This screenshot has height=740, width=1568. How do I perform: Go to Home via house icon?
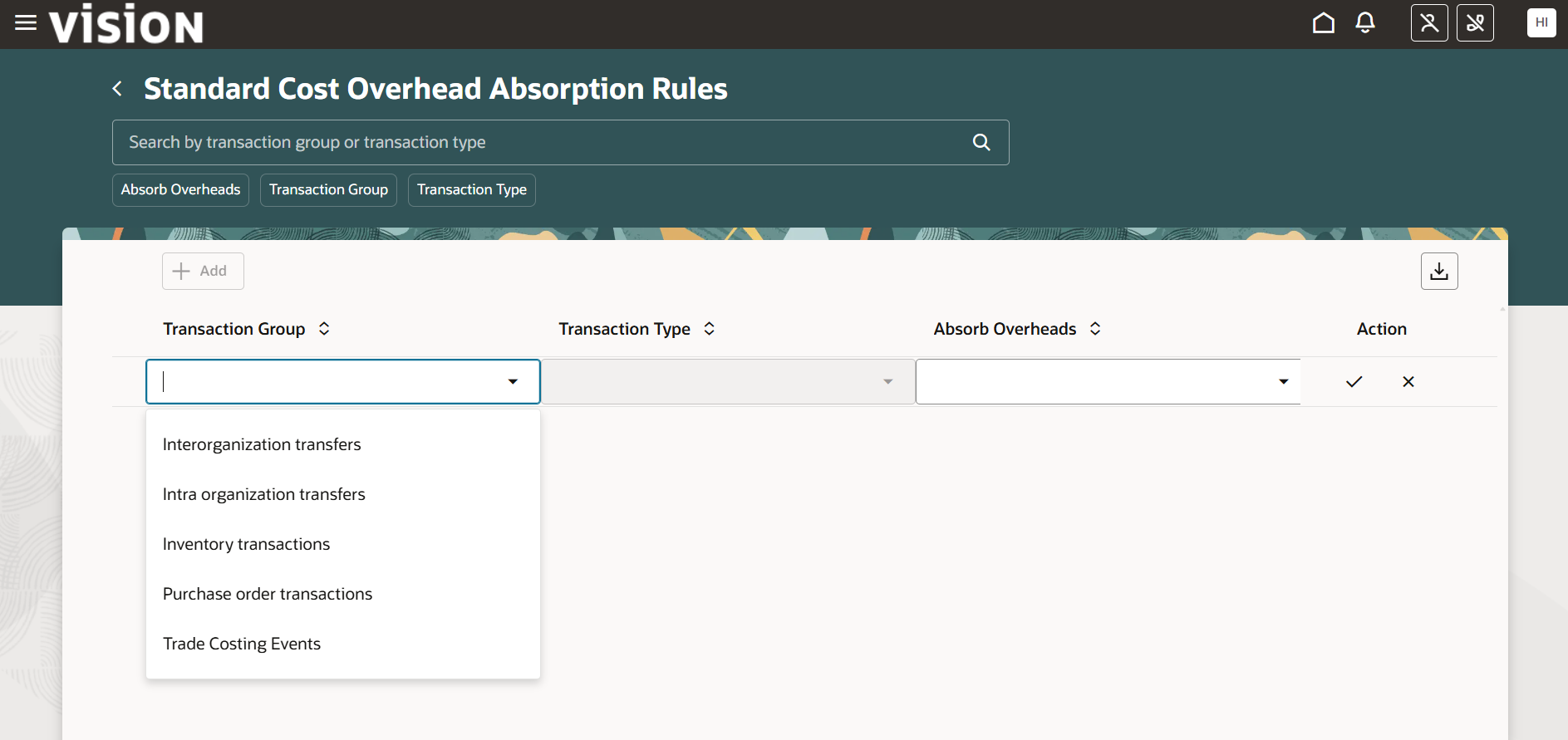[1324, 23]
